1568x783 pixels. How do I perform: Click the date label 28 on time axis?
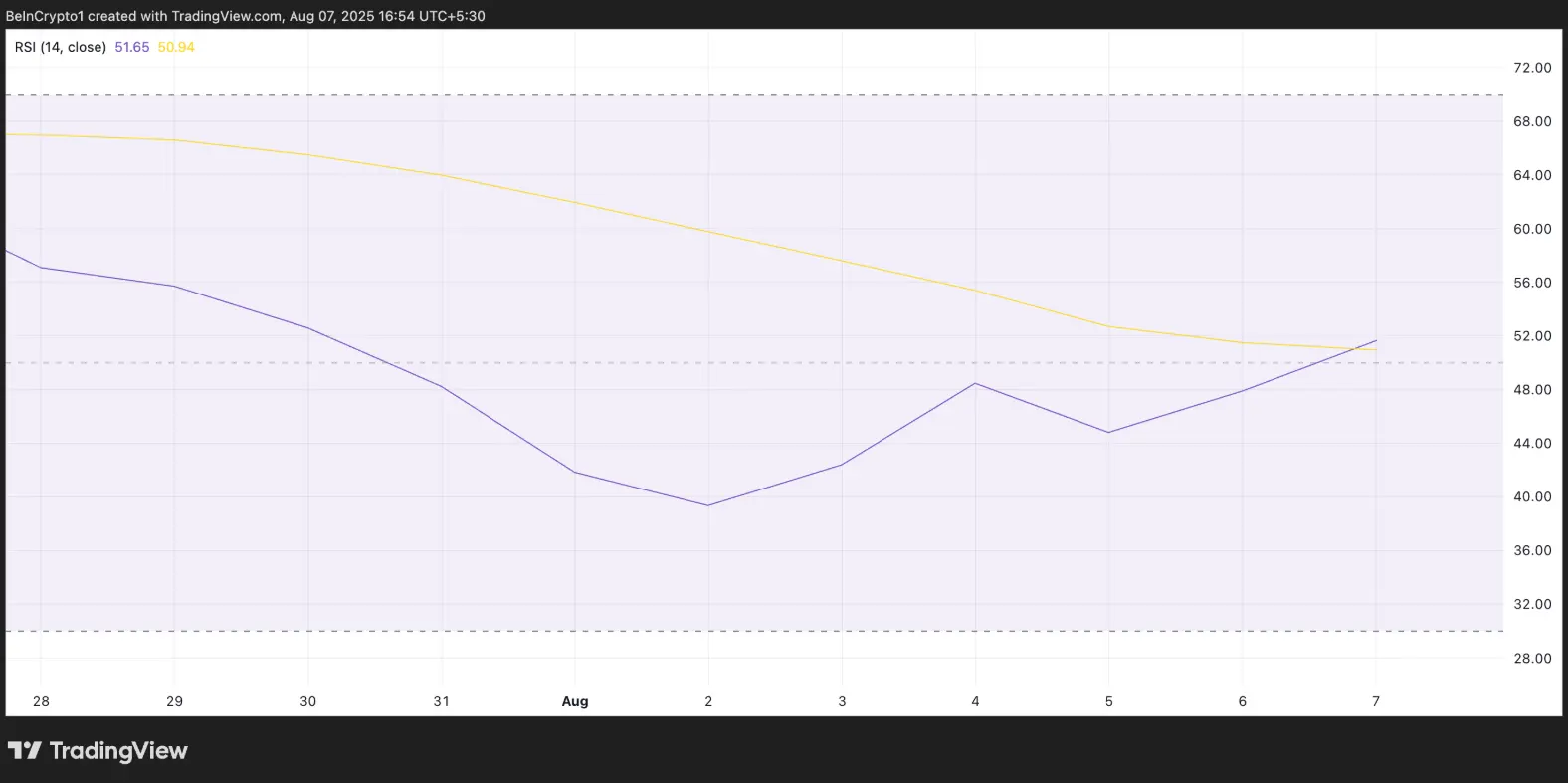[x=41, y=701]
